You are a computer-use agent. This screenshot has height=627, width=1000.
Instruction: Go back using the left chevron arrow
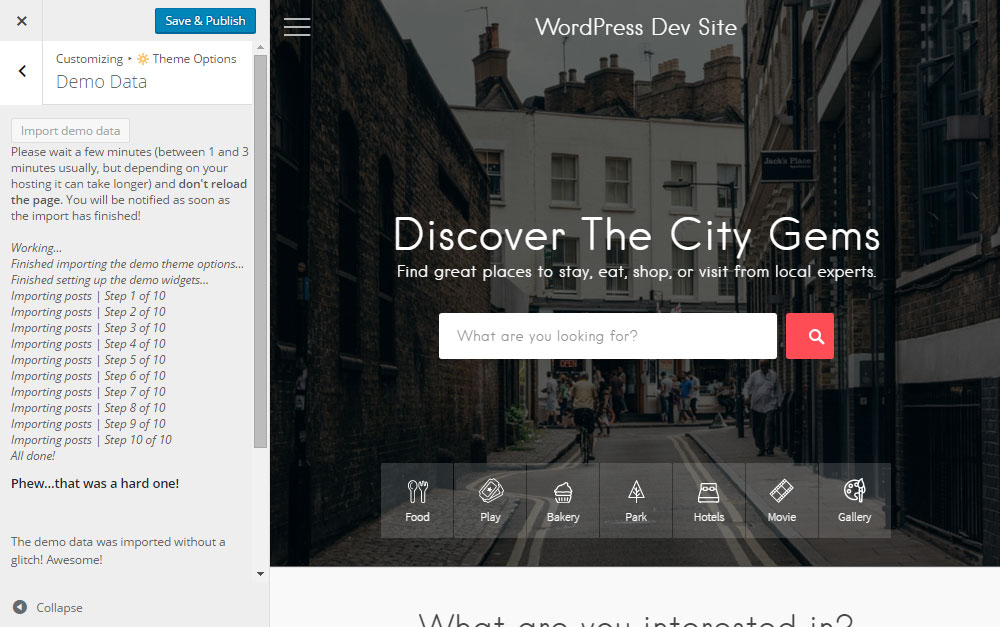coord(22,71)
